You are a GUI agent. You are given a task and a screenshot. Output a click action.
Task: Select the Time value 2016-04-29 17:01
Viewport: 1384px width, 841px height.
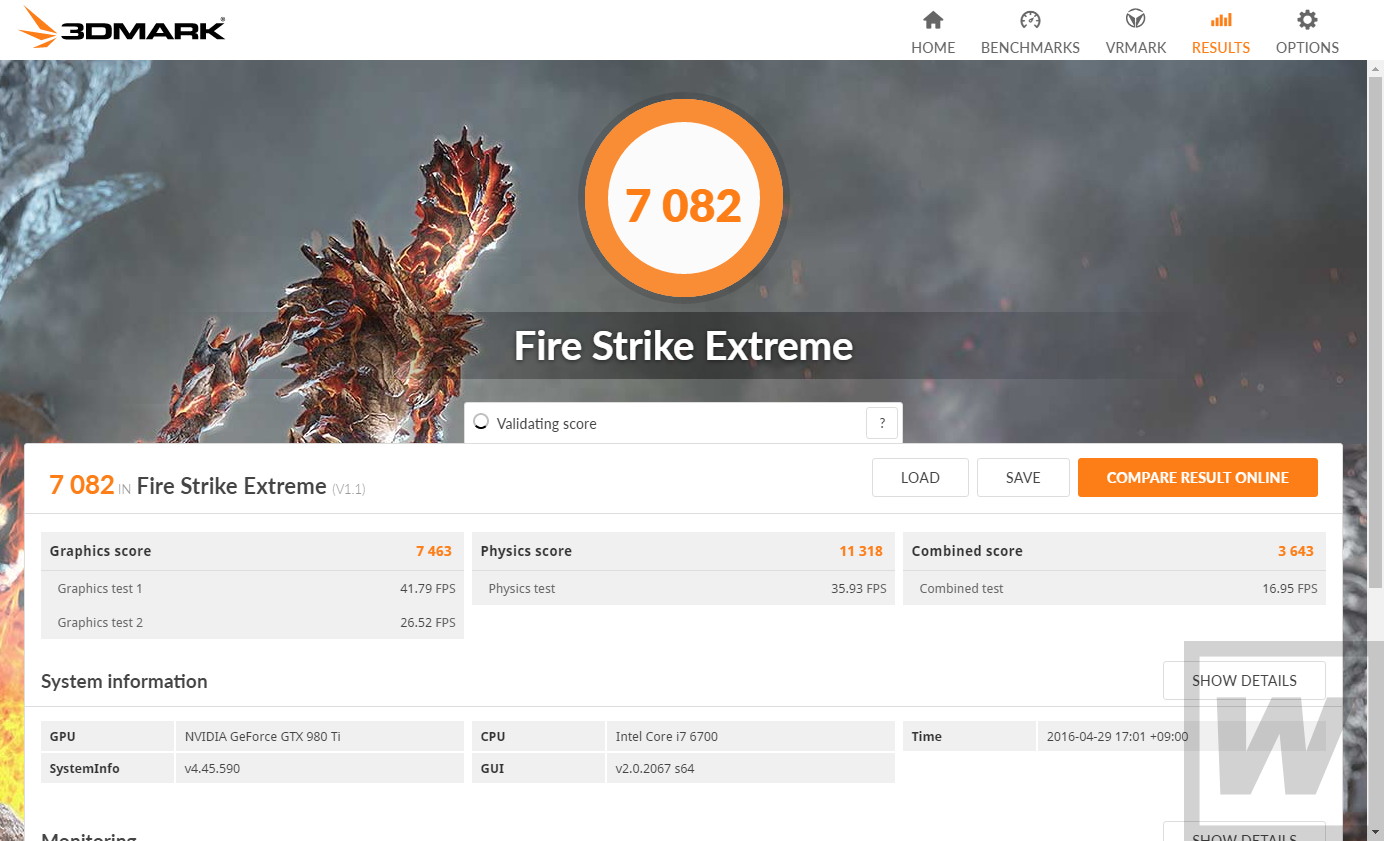[1118, 737]
